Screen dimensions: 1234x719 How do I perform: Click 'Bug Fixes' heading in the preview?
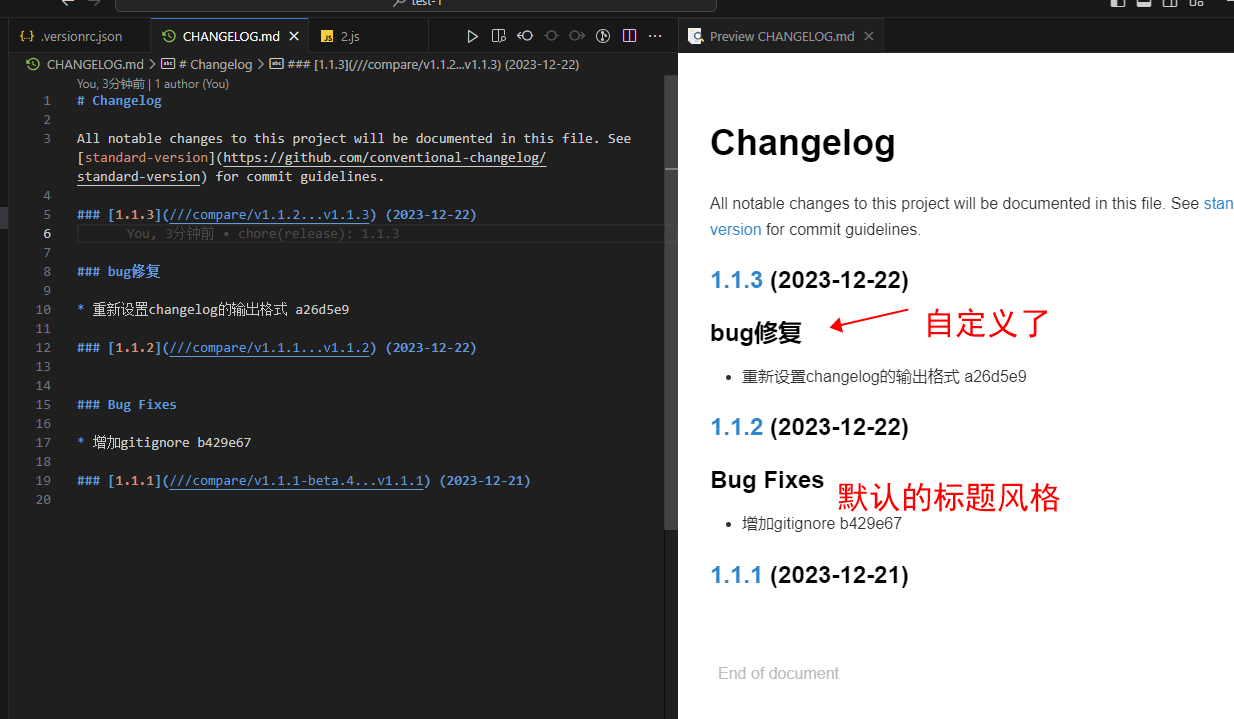coord(768,480)
